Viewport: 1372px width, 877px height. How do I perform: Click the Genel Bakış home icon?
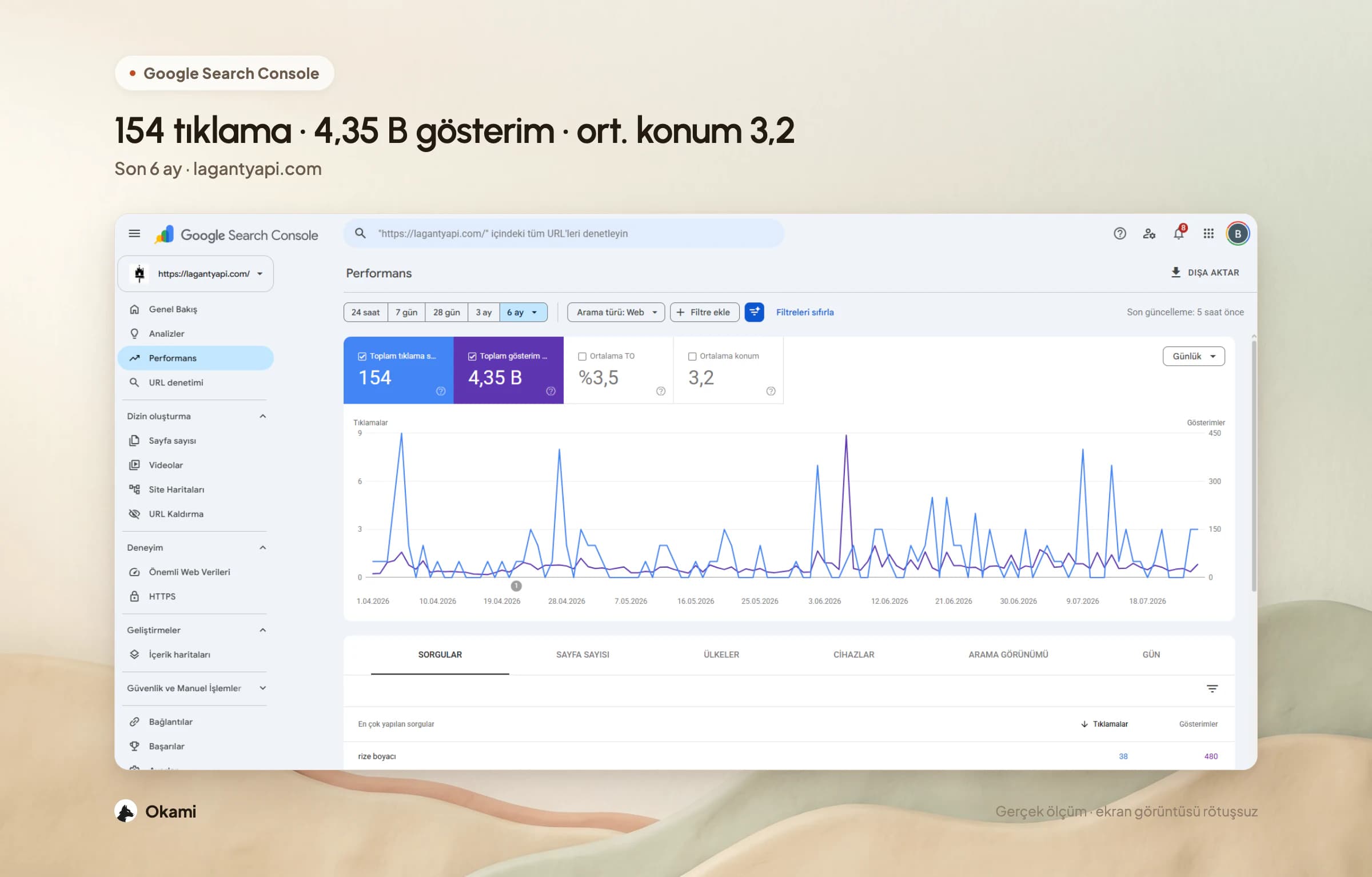pyautogui.click(x=134, y=309)
